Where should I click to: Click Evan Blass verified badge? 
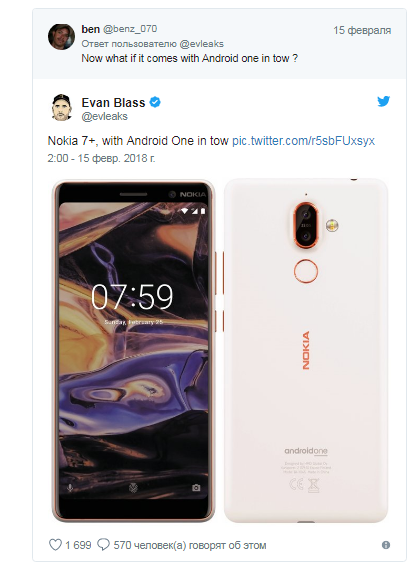tap(155, 103)
